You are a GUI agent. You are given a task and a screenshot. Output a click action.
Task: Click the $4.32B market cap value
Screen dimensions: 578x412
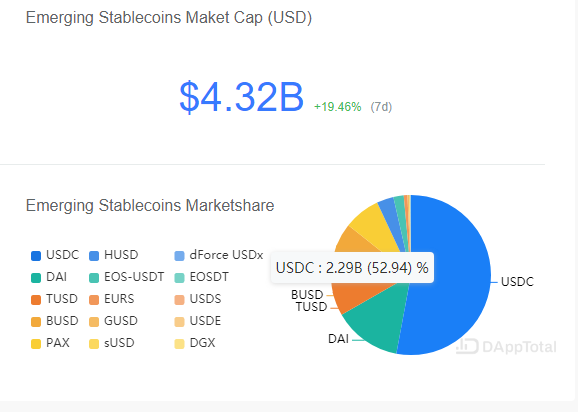[241, 97]
